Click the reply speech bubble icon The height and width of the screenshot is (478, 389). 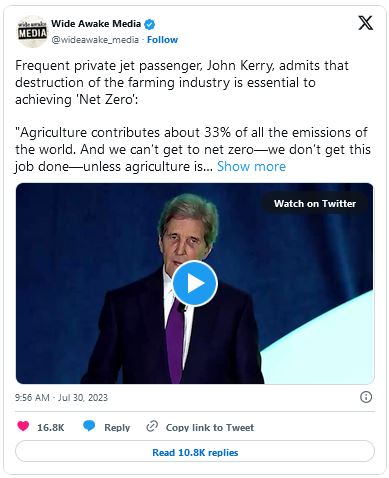coord(89,426)
